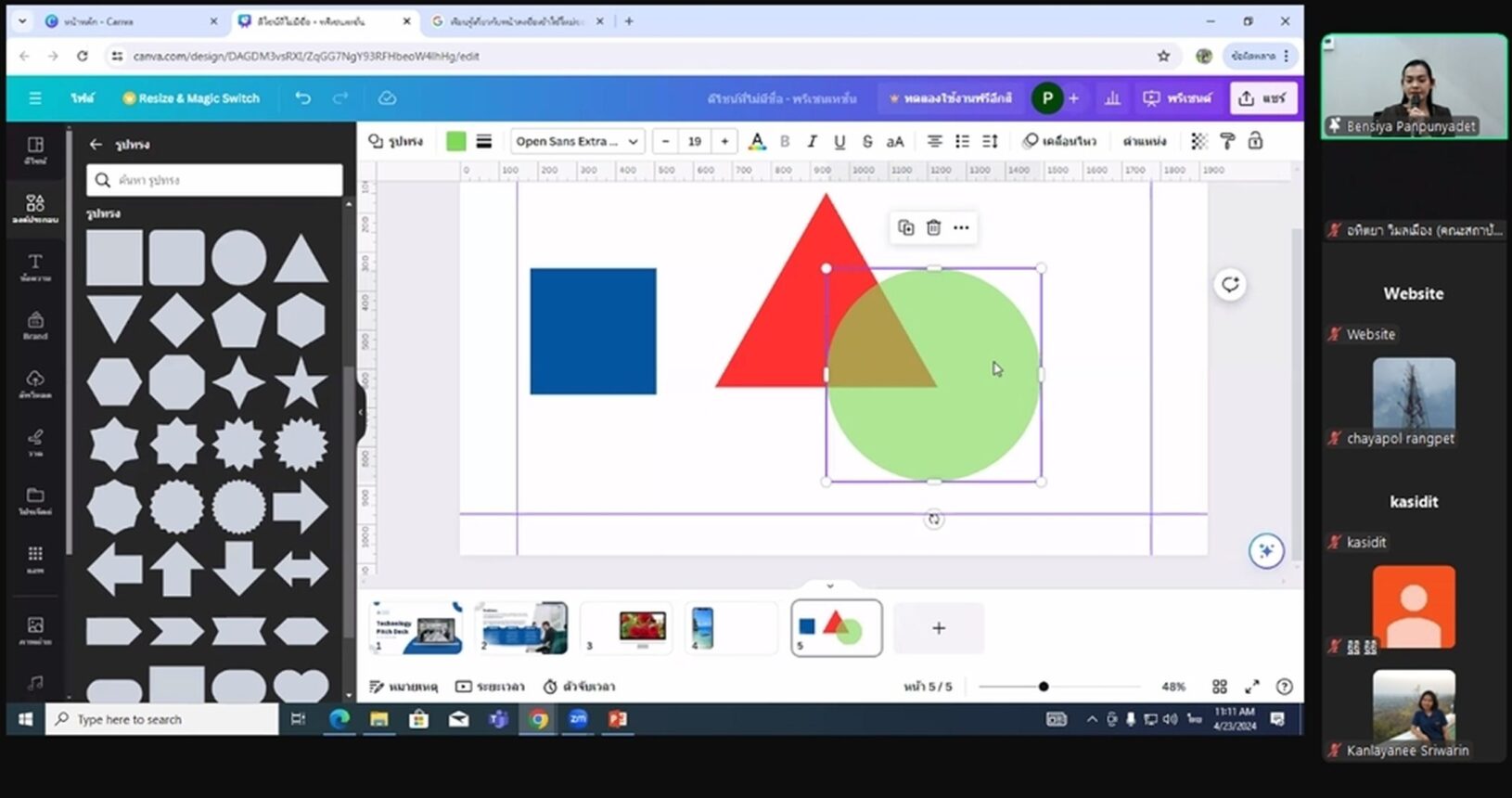
Task: Toggle italic text formatting
Action: coord(812,141)
